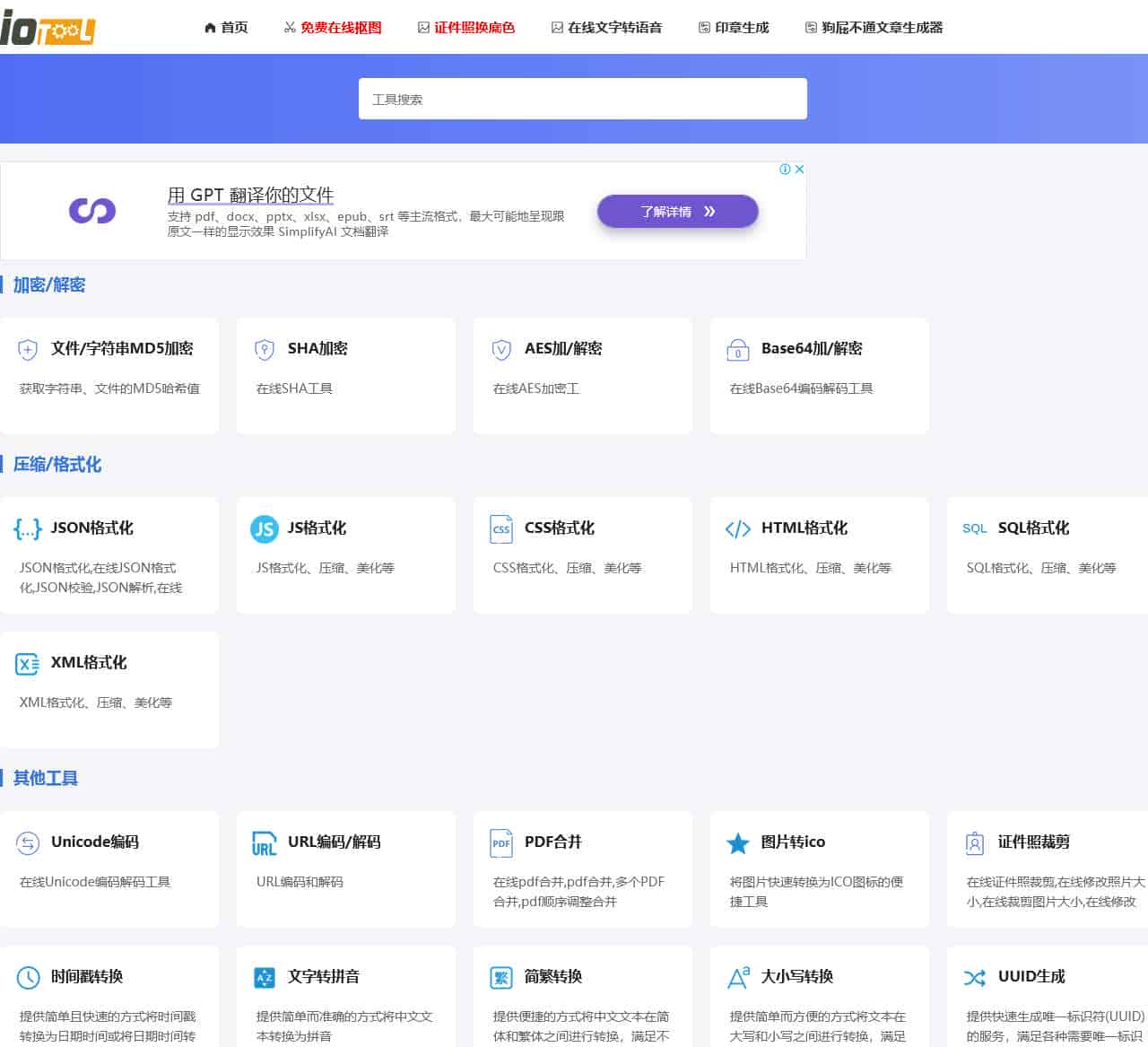Image resolution: width=1148 pixels, height=1047 pixels.
Task: Click the Unicode encoding swap icon
Action: 28,843
